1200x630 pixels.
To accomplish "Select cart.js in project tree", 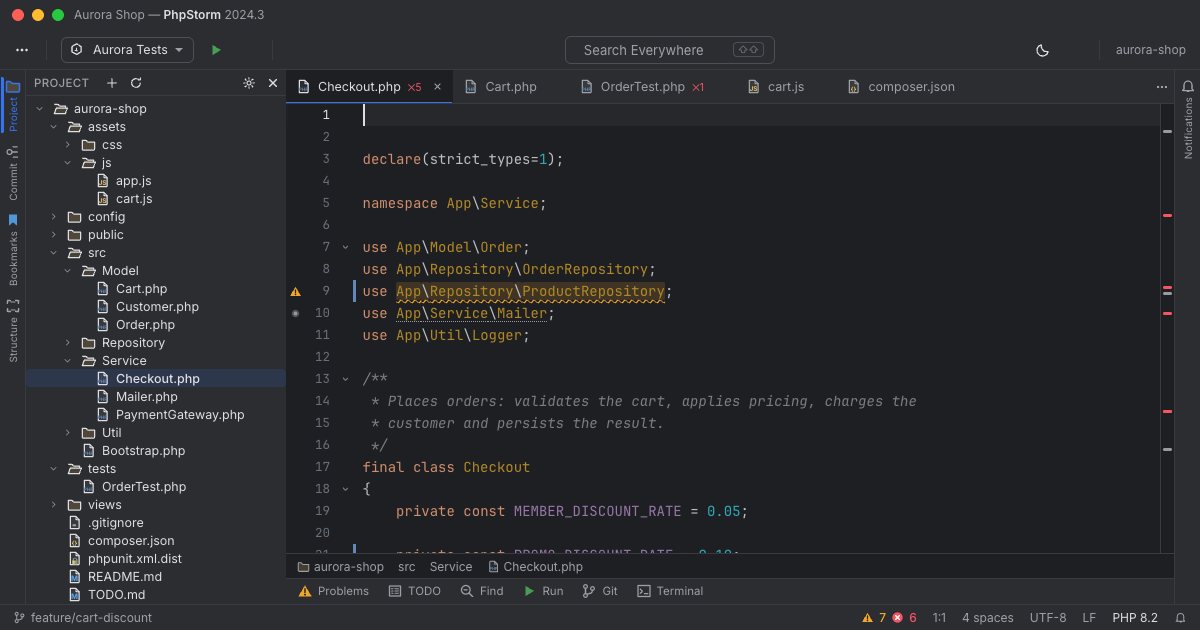I will pos(156,199).
